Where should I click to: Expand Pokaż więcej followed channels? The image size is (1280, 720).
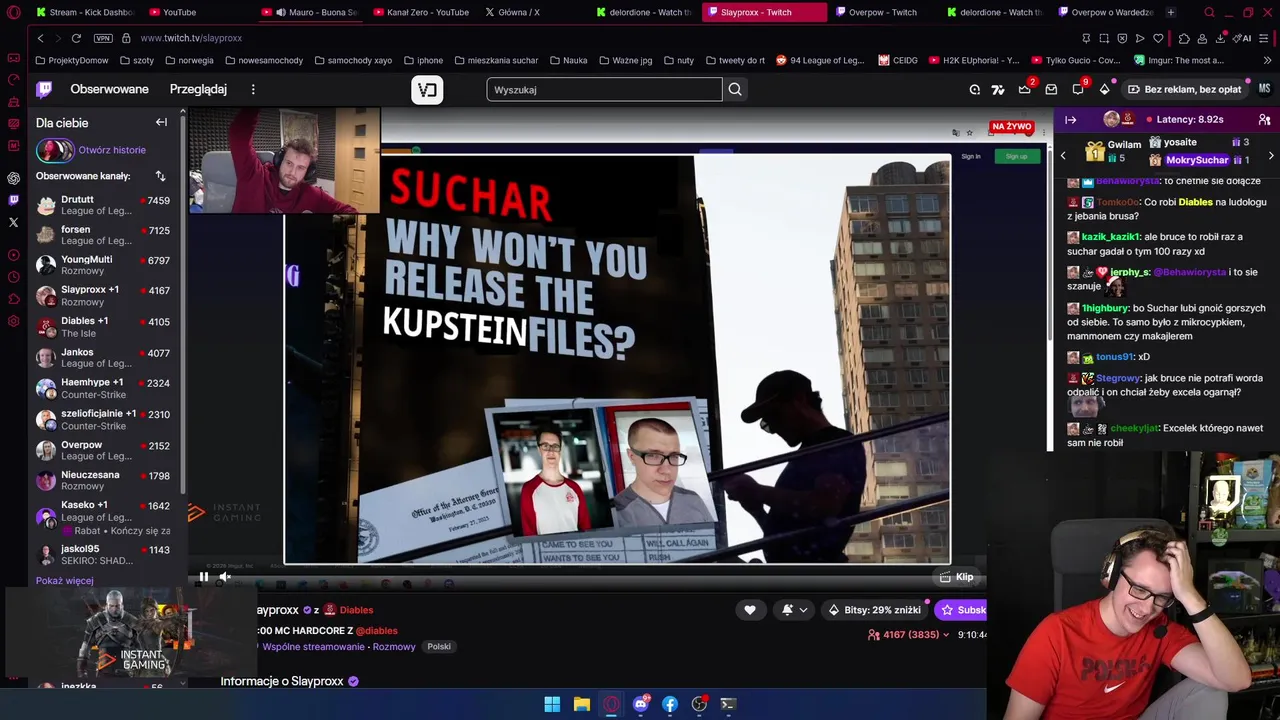[x=64, y=581]
